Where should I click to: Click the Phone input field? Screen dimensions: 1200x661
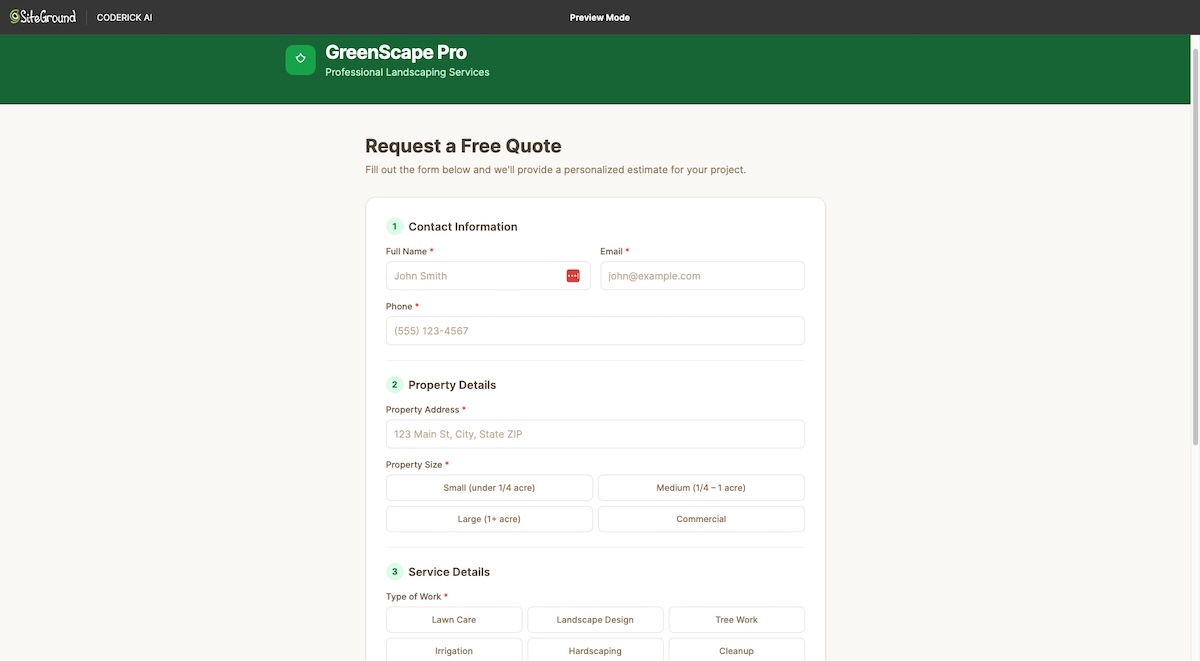point(595,331)
